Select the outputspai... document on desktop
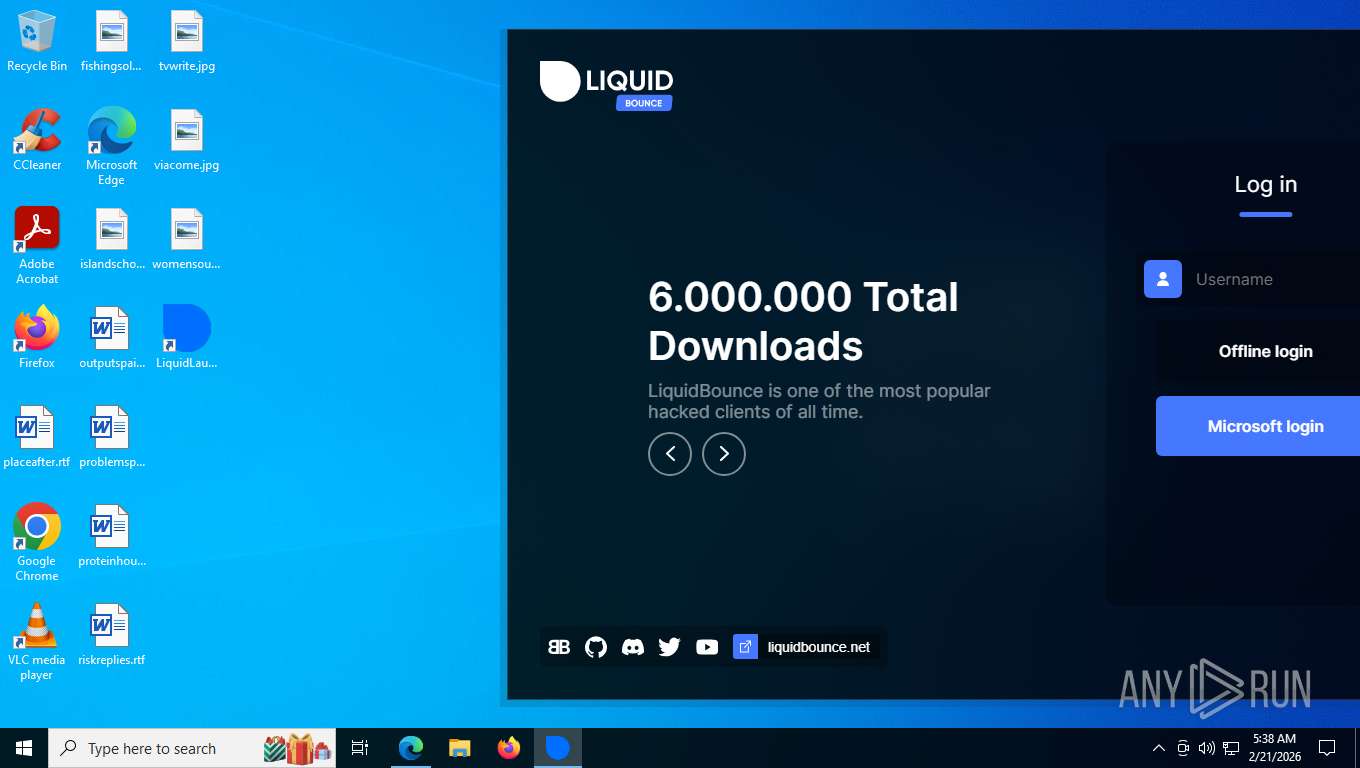The height and width of the screenshot is (768, 1360). pos(111,338)
